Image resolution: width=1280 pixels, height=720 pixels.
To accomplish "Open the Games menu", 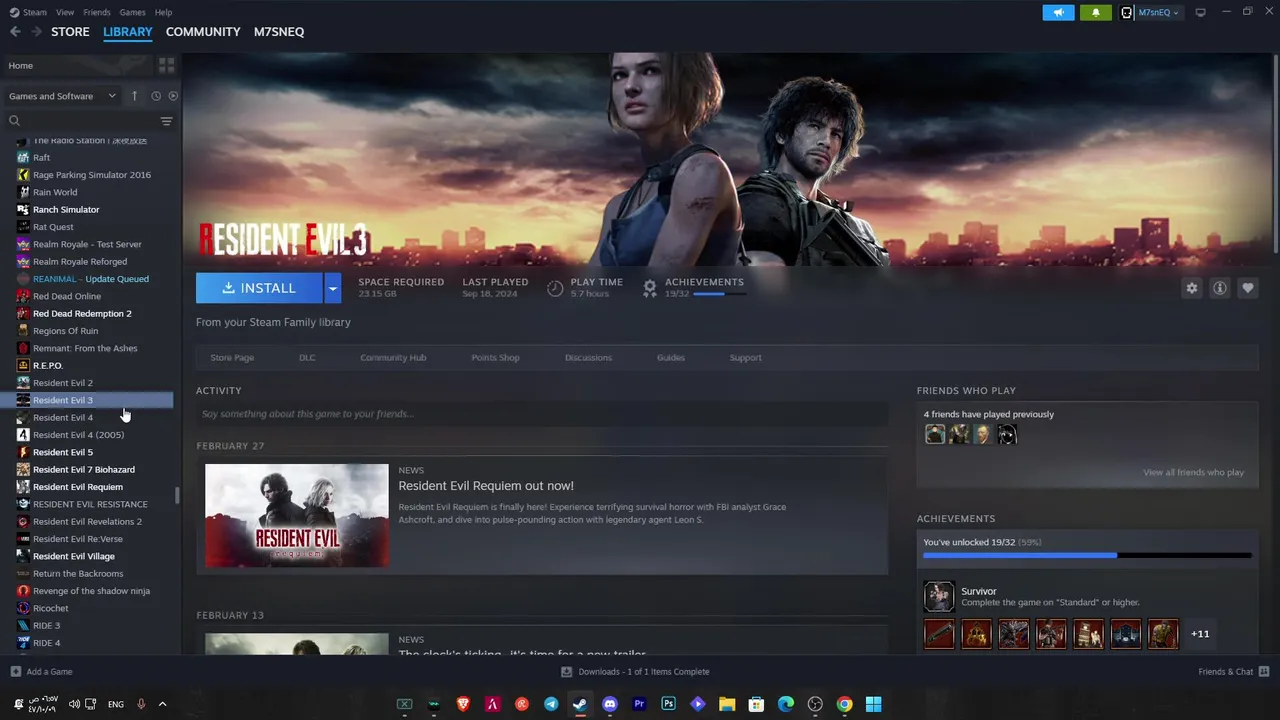I will [x=132, y=12].
